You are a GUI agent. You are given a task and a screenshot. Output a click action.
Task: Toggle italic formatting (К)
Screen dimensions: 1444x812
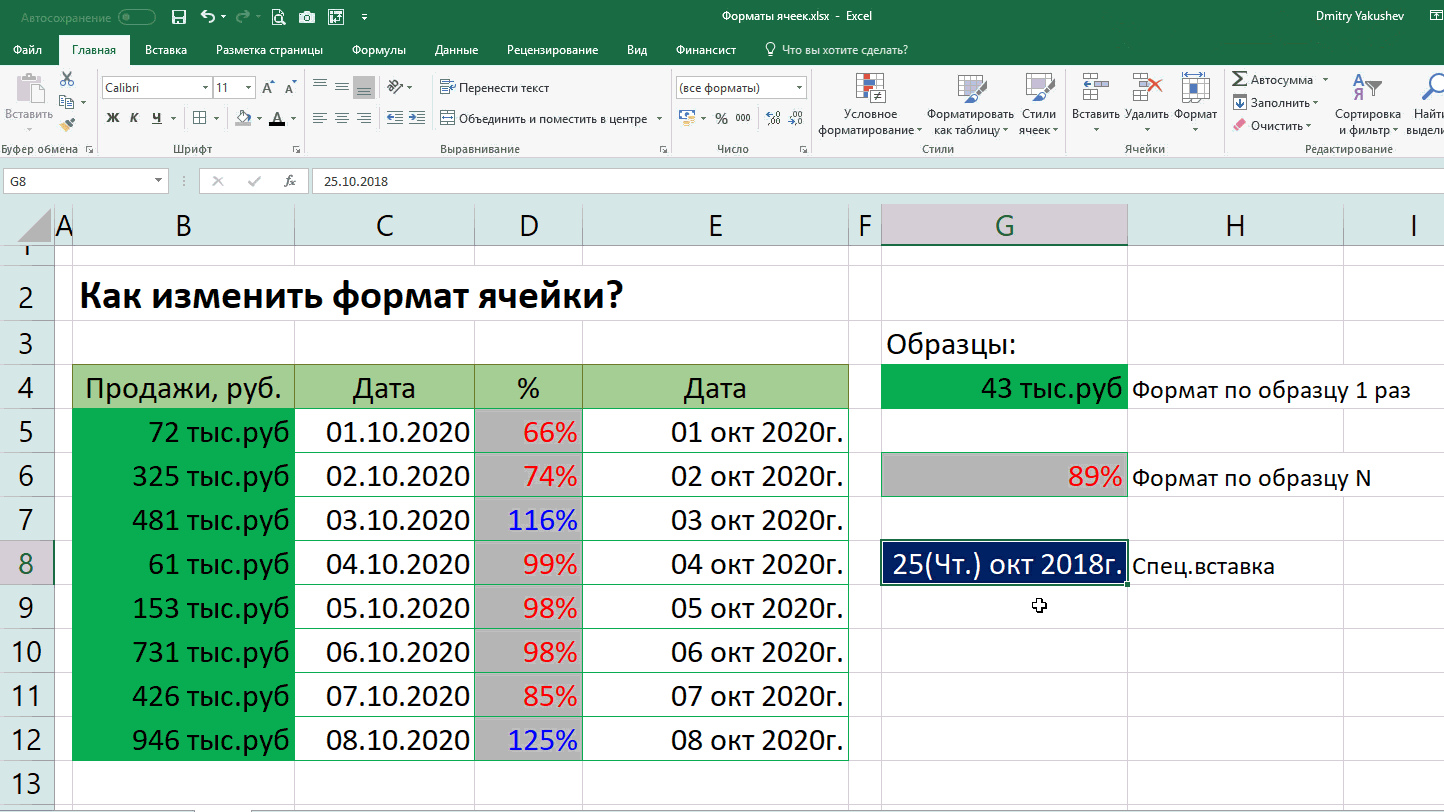tap(135, 118)
